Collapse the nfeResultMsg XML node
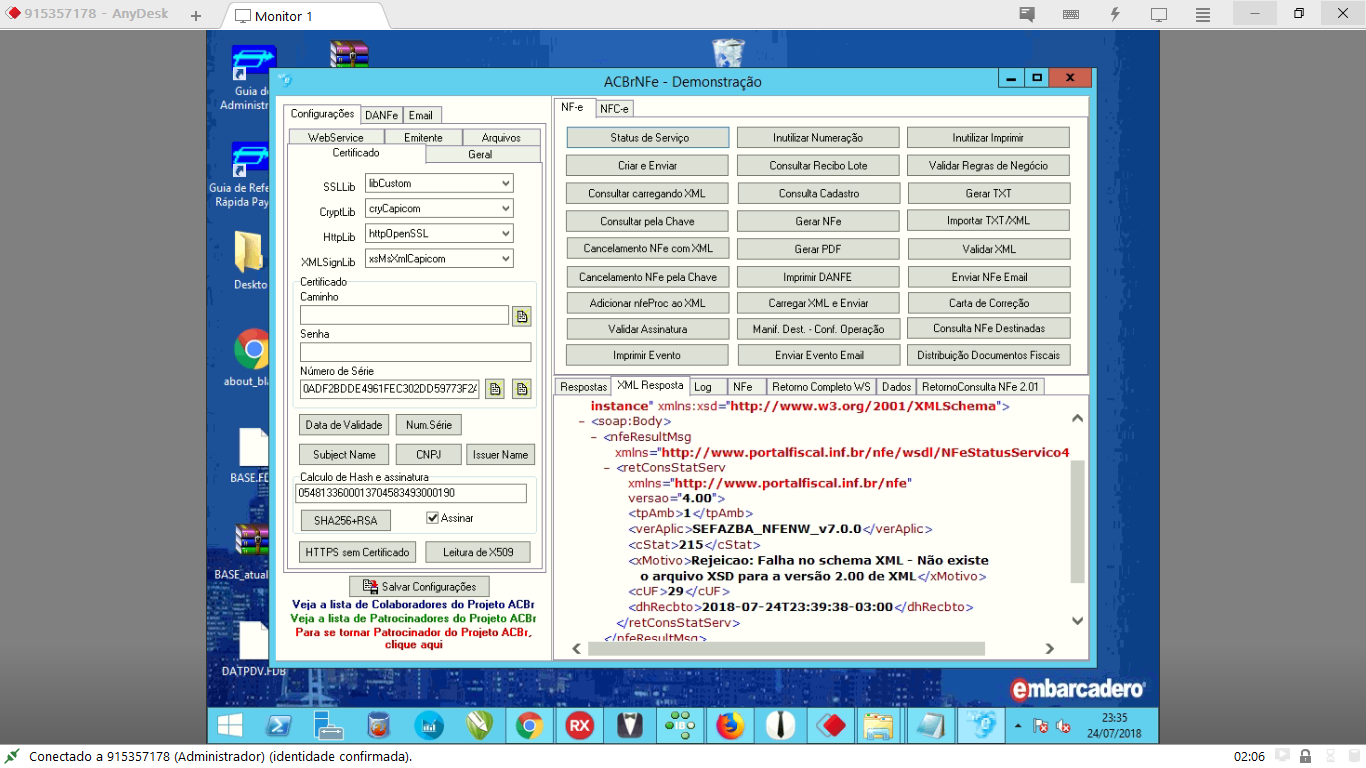This screenshot has width=1366, height=768. tap(594, 437)
